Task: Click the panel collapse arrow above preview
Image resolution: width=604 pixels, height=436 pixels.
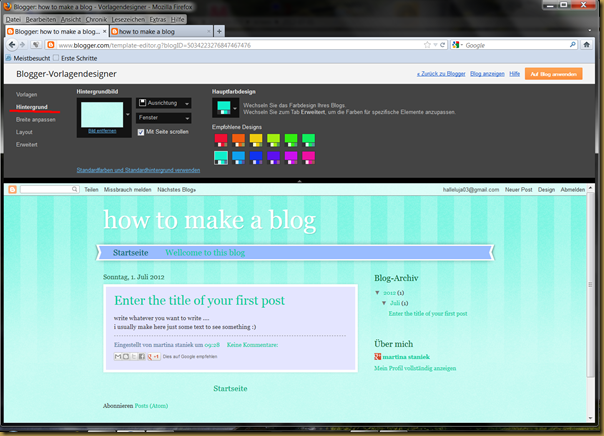Action: (299, 181)
